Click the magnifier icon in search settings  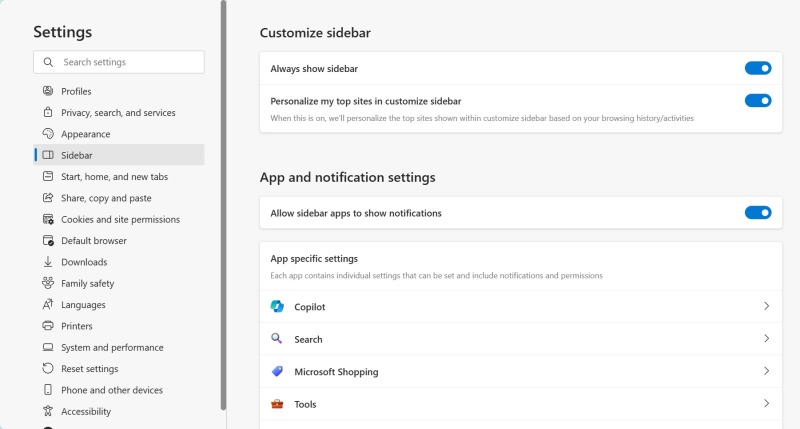(48, 62)
